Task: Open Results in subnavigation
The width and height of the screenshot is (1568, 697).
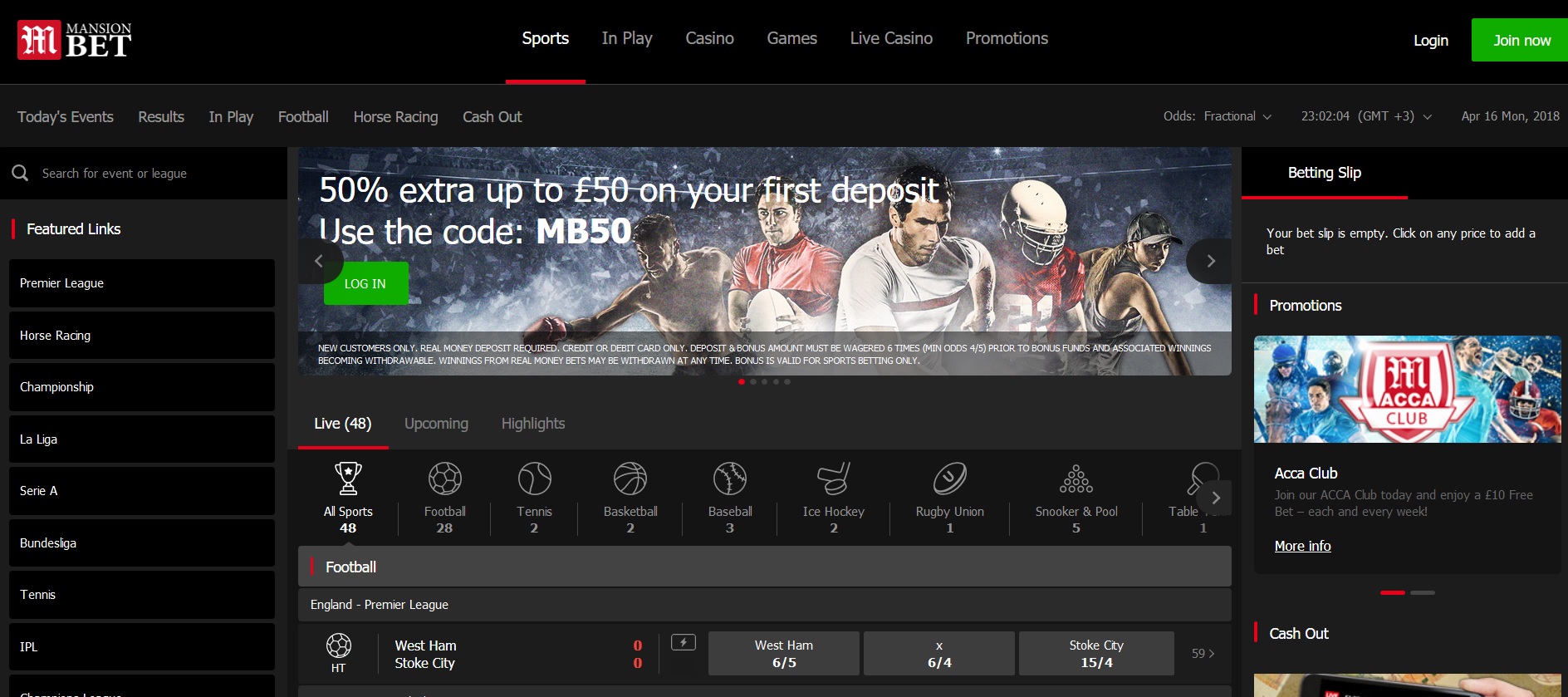Action: (161, 117)
